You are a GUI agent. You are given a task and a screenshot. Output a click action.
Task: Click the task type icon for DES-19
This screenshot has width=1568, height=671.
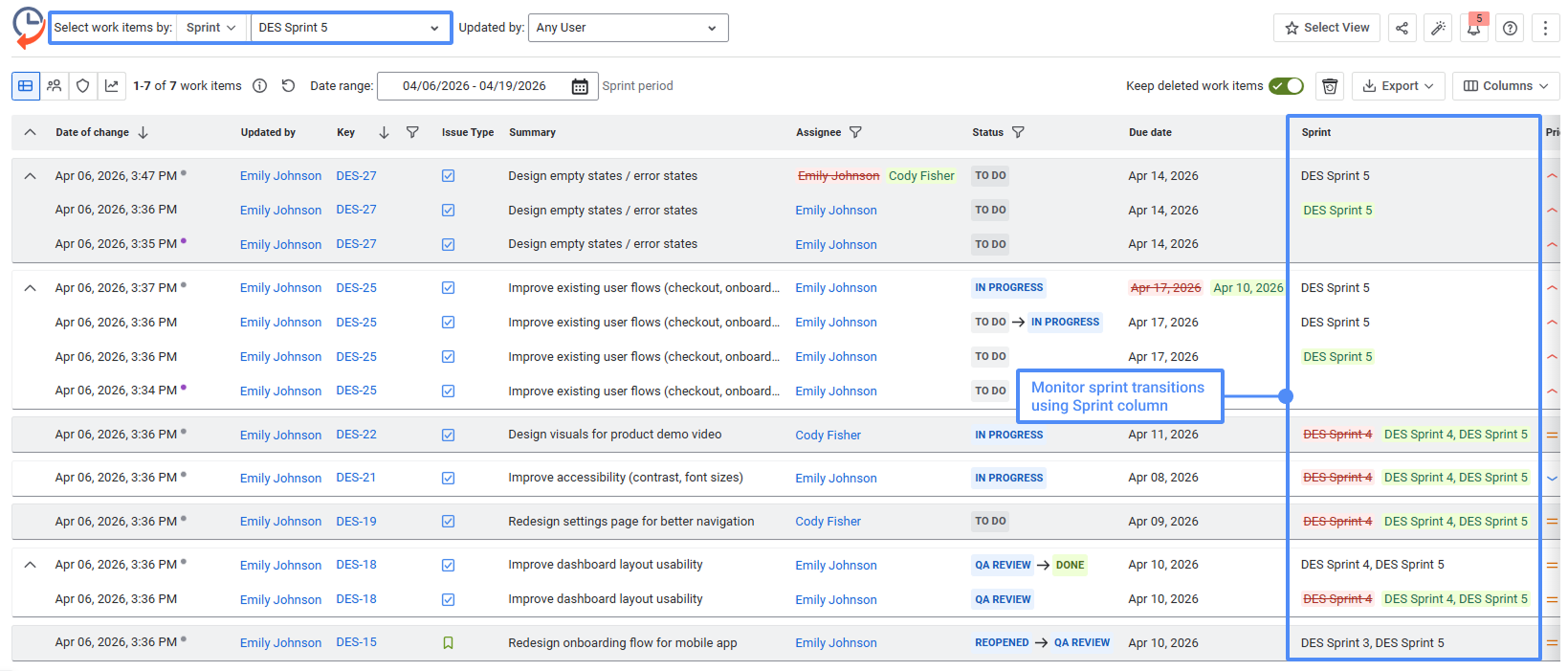click(x=448, y=522)
